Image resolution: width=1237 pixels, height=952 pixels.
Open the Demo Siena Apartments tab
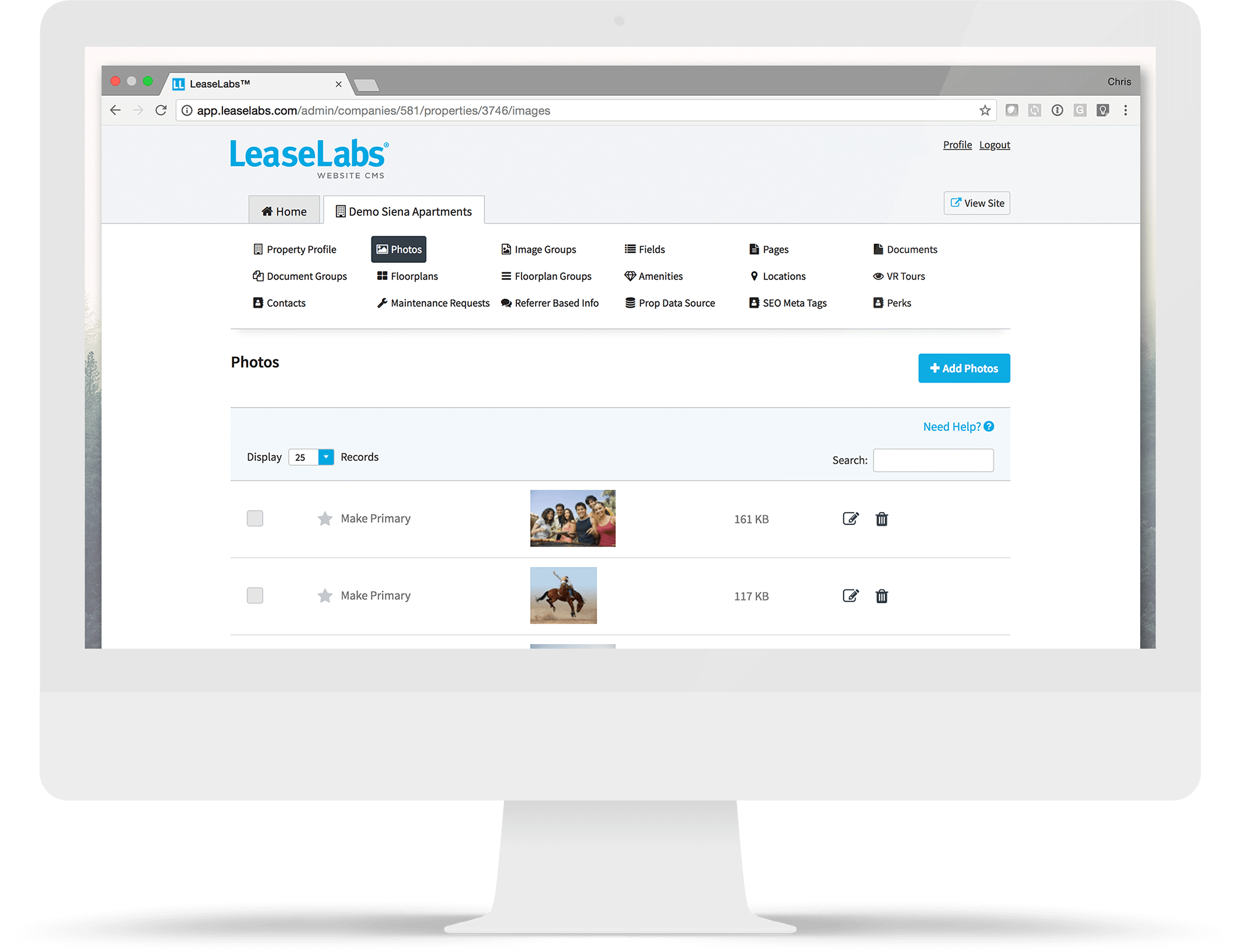pyautogui.click(x=404, y=210)
